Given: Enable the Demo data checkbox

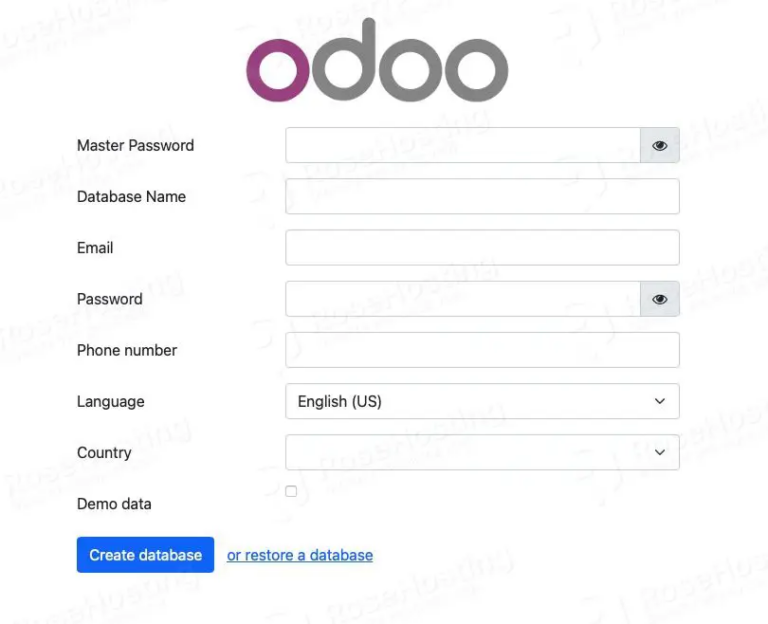Looking at the screenshot, I should pos(291,491).
